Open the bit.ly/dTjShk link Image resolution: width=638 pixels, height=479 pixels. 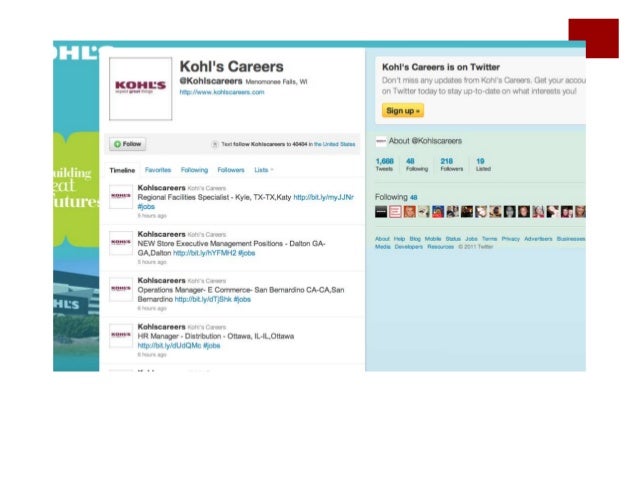(x=203, y=300)
